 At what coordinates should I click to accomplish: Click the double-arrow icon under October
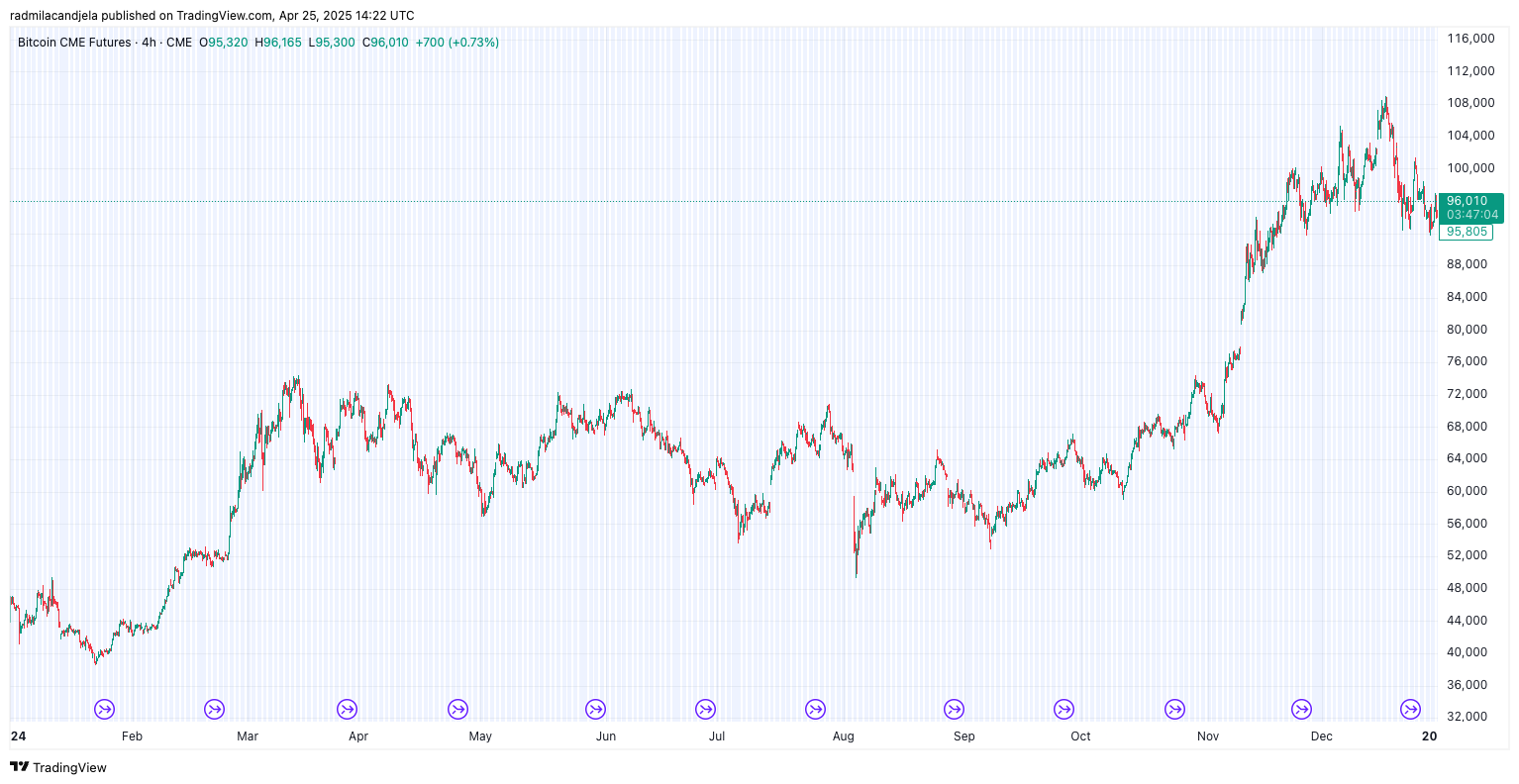point(1063,709)
